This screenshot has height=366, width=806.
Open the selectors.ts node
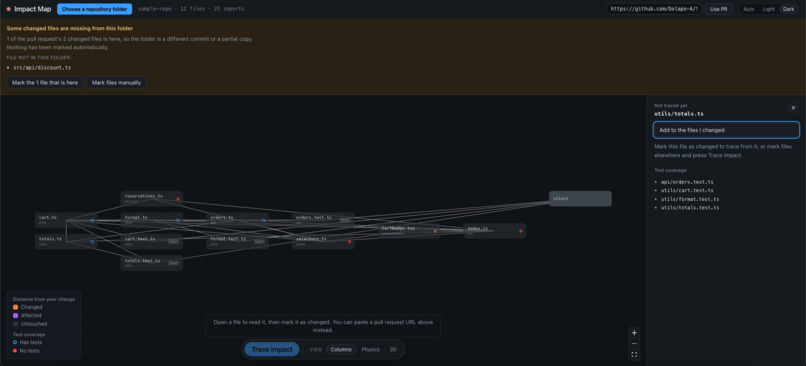pyautogui.click(x=323, y=242)
